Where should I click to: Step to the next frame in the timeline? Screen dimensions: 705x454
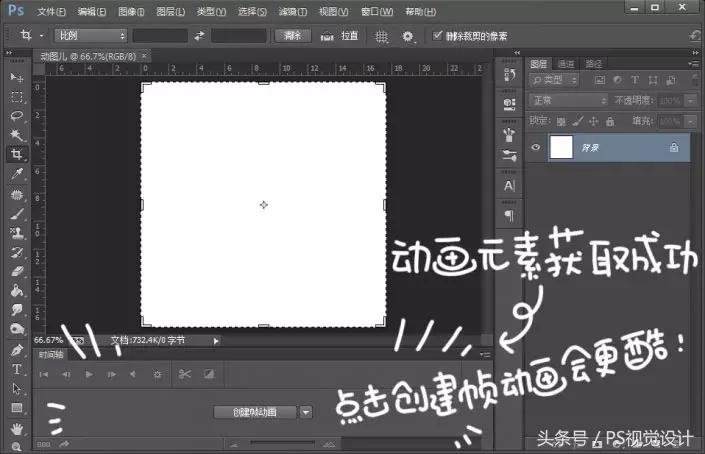point(112,374)
